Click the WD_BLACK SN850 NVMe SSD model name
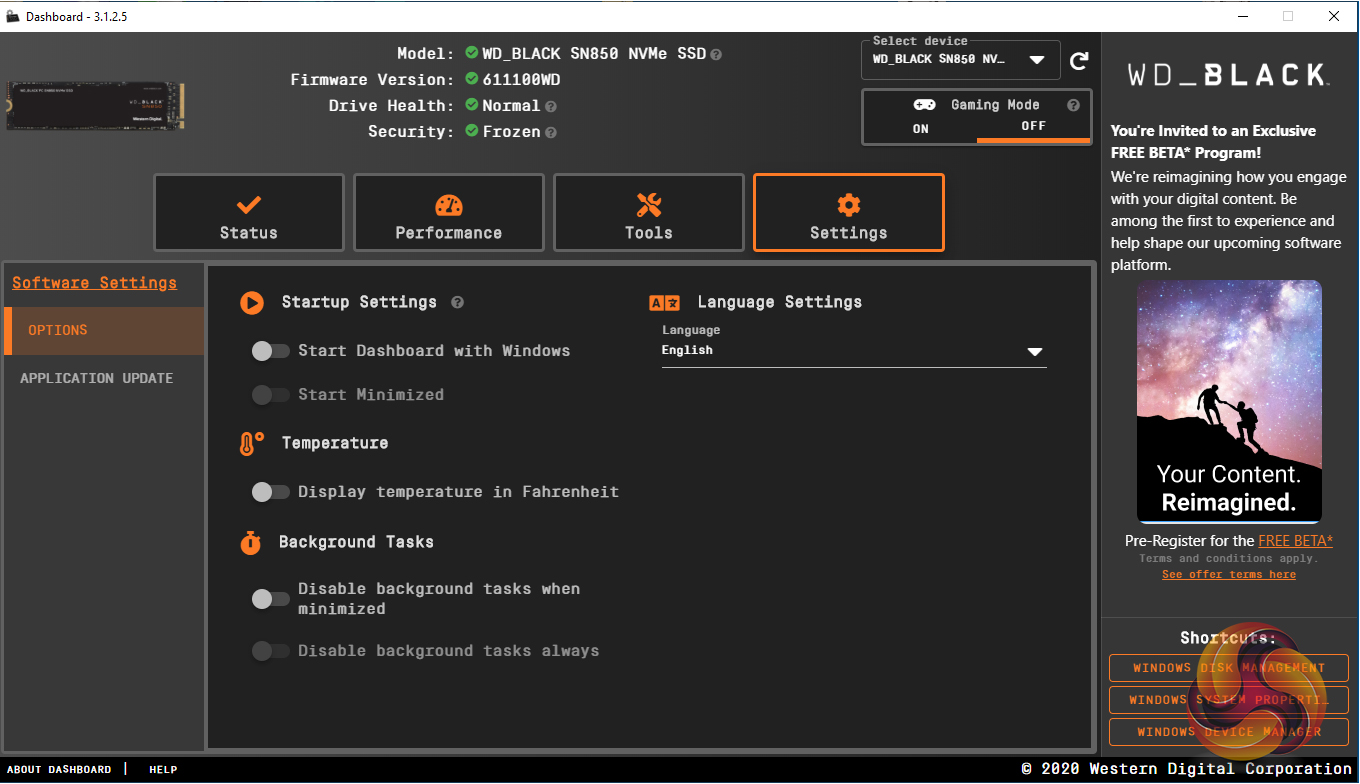1360x784 pixels. click(x=594, y=54)
